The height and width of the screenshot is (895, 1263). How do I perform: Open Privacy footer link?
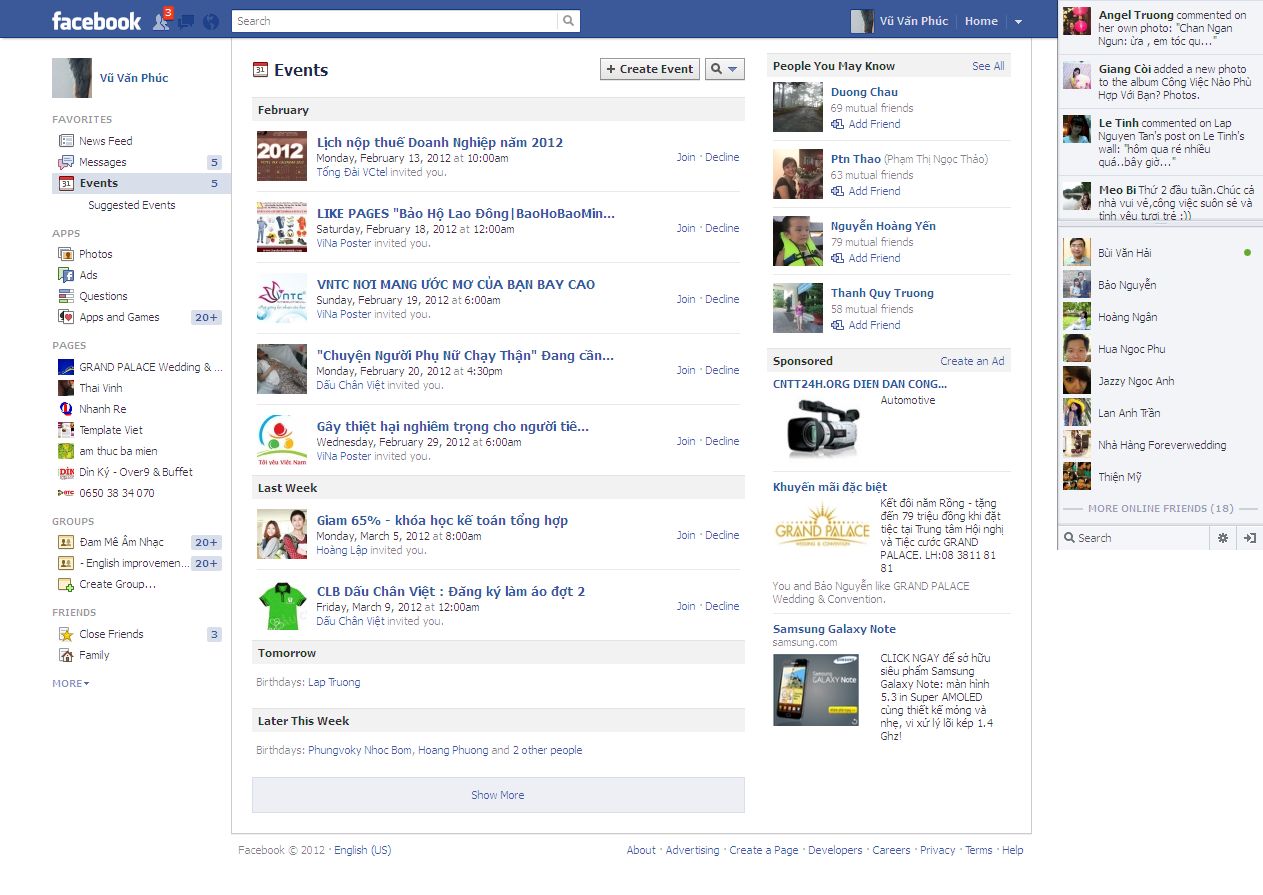pyautogui.click(x=937, y=850)
